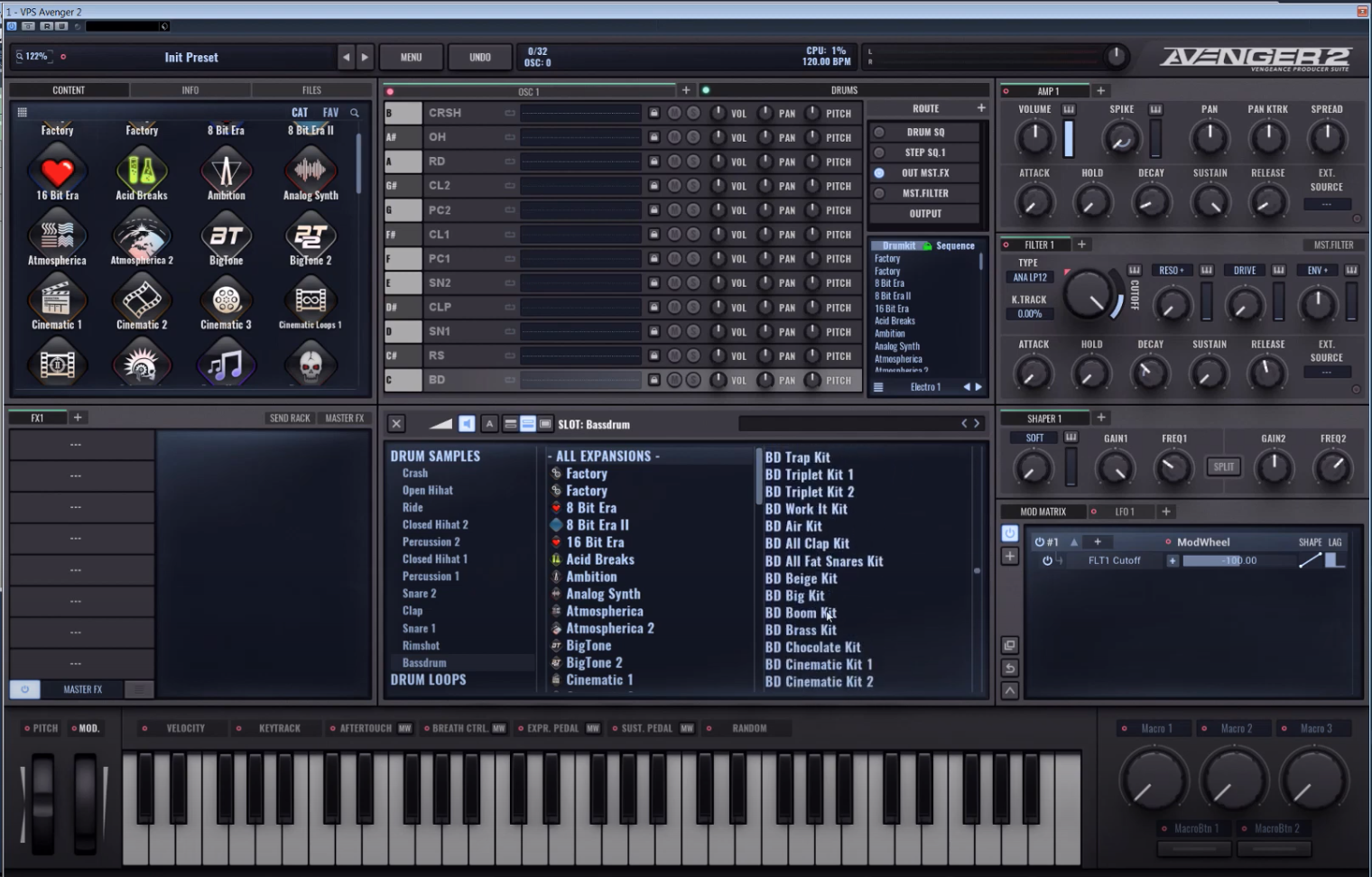Open the SEND RACK tab
This screenshot has width=1372, height=877.
tap(290, 418)
